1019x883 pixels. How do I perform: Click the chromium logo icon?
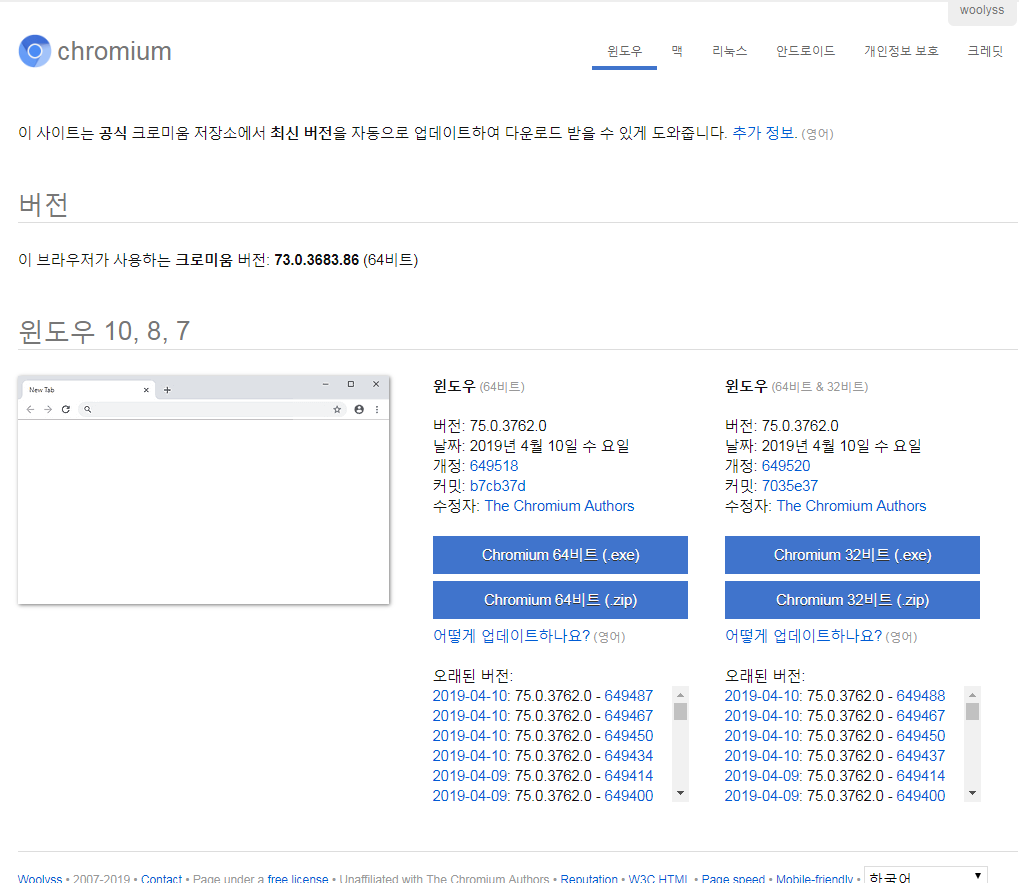35,51
